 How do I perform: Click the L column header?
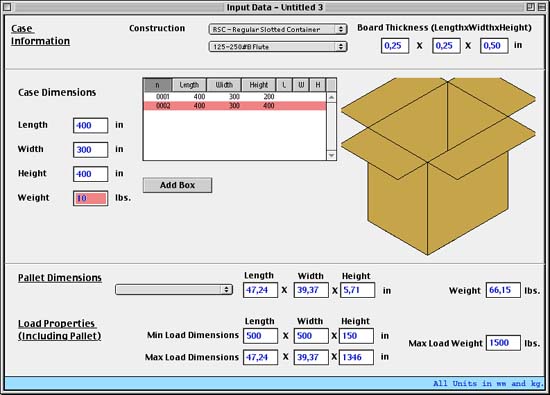click(x=284, y=85)
